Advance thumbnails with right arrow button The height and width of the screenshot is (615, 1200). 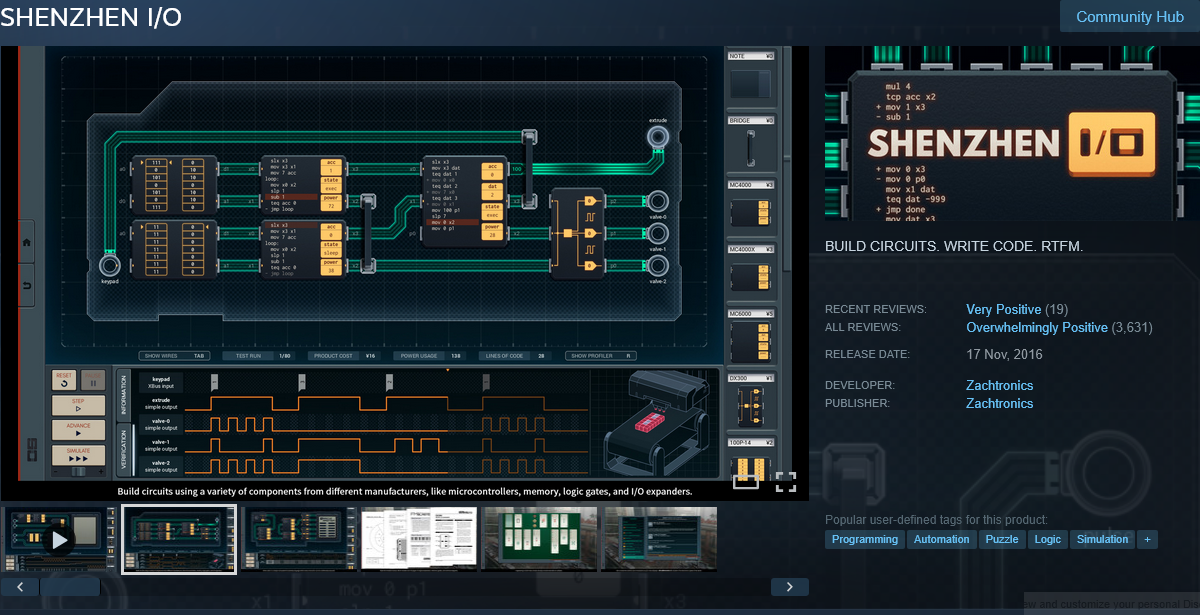click(789, 587)
